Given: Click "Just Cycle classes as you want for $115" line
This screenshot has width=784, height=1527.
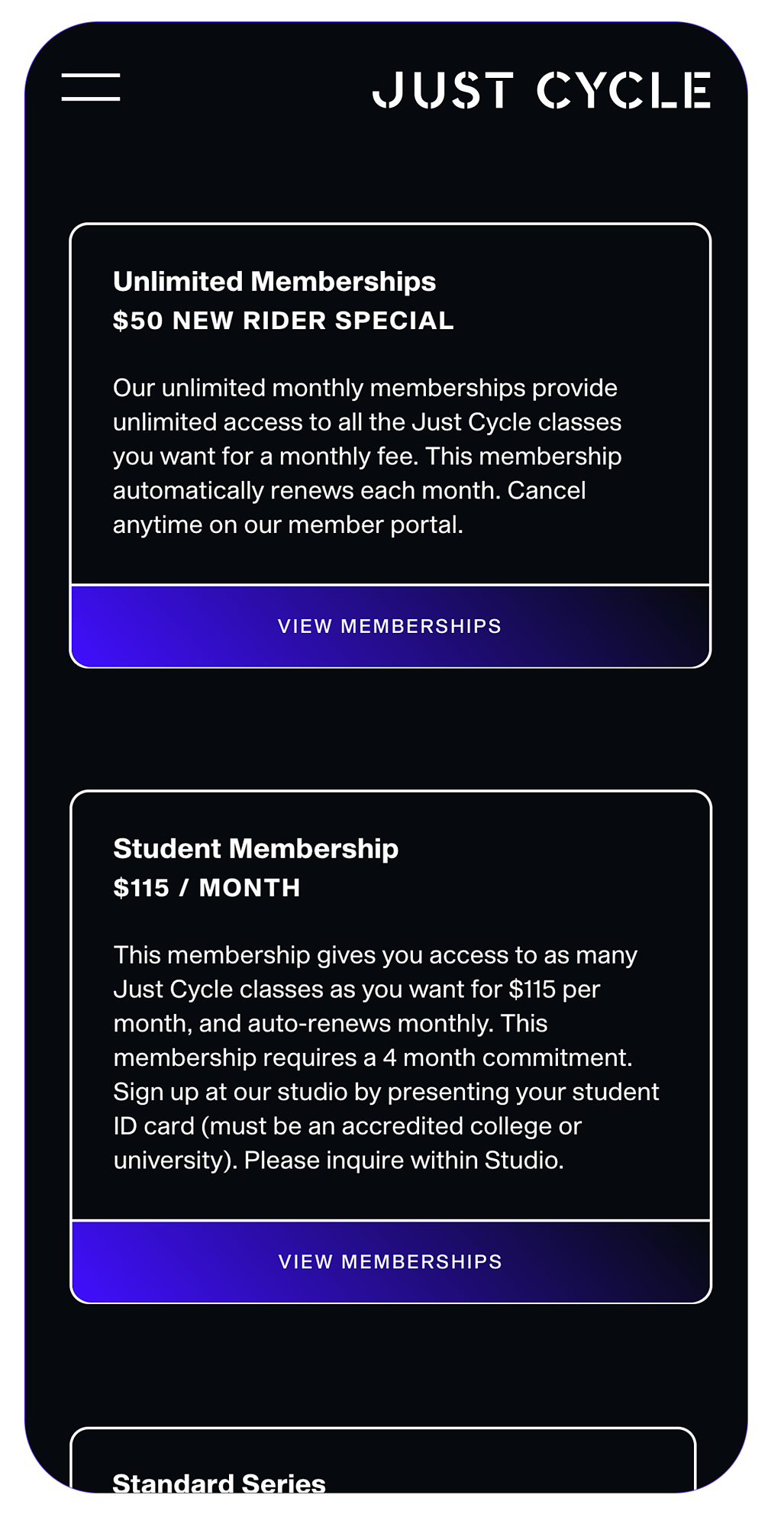Looking at the screenshot, I should [357, 989].
